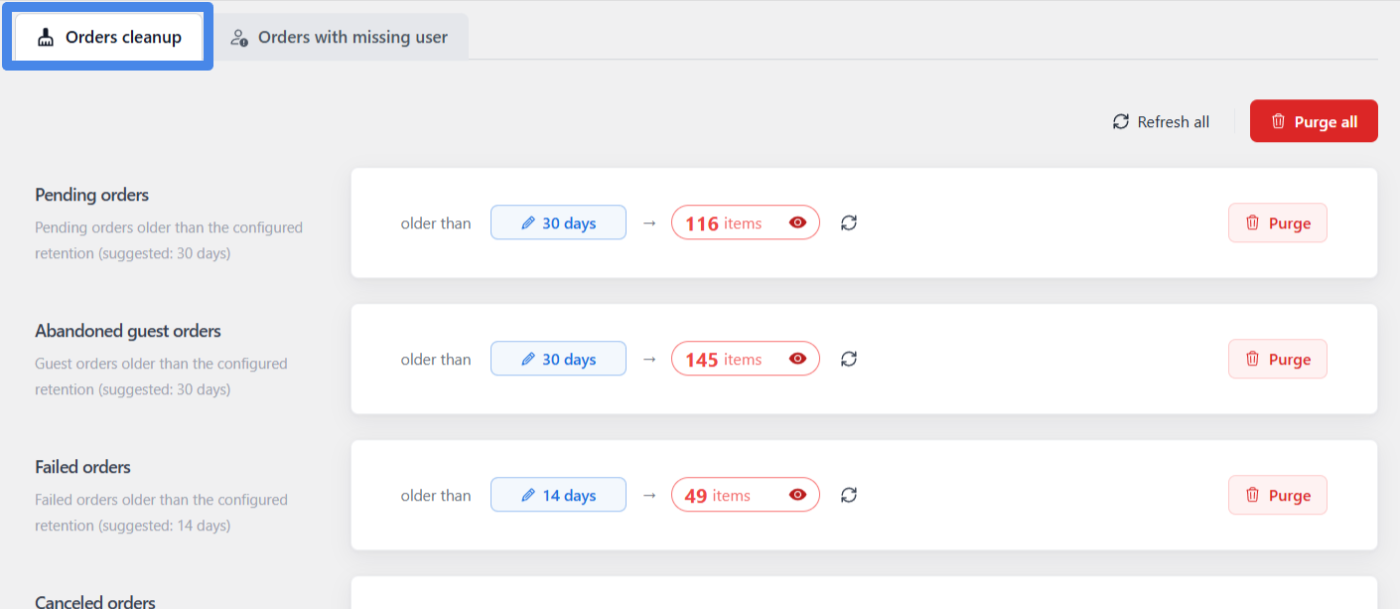Click the trash icon in Purge all button

1278,121
